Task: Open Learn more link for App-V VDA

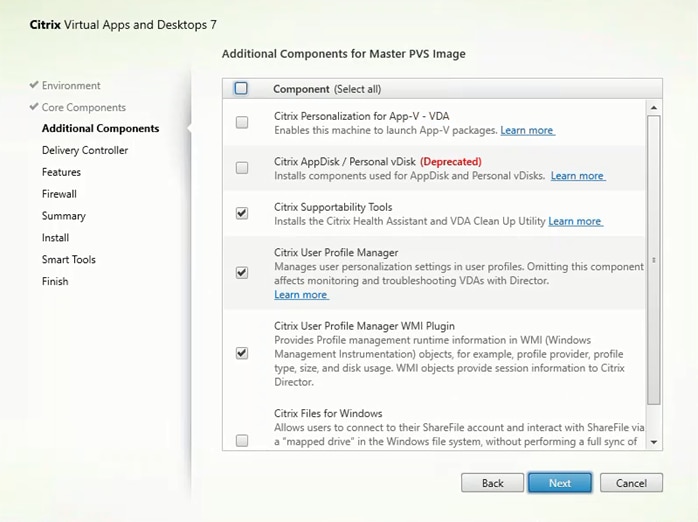Action: [527, 131]
